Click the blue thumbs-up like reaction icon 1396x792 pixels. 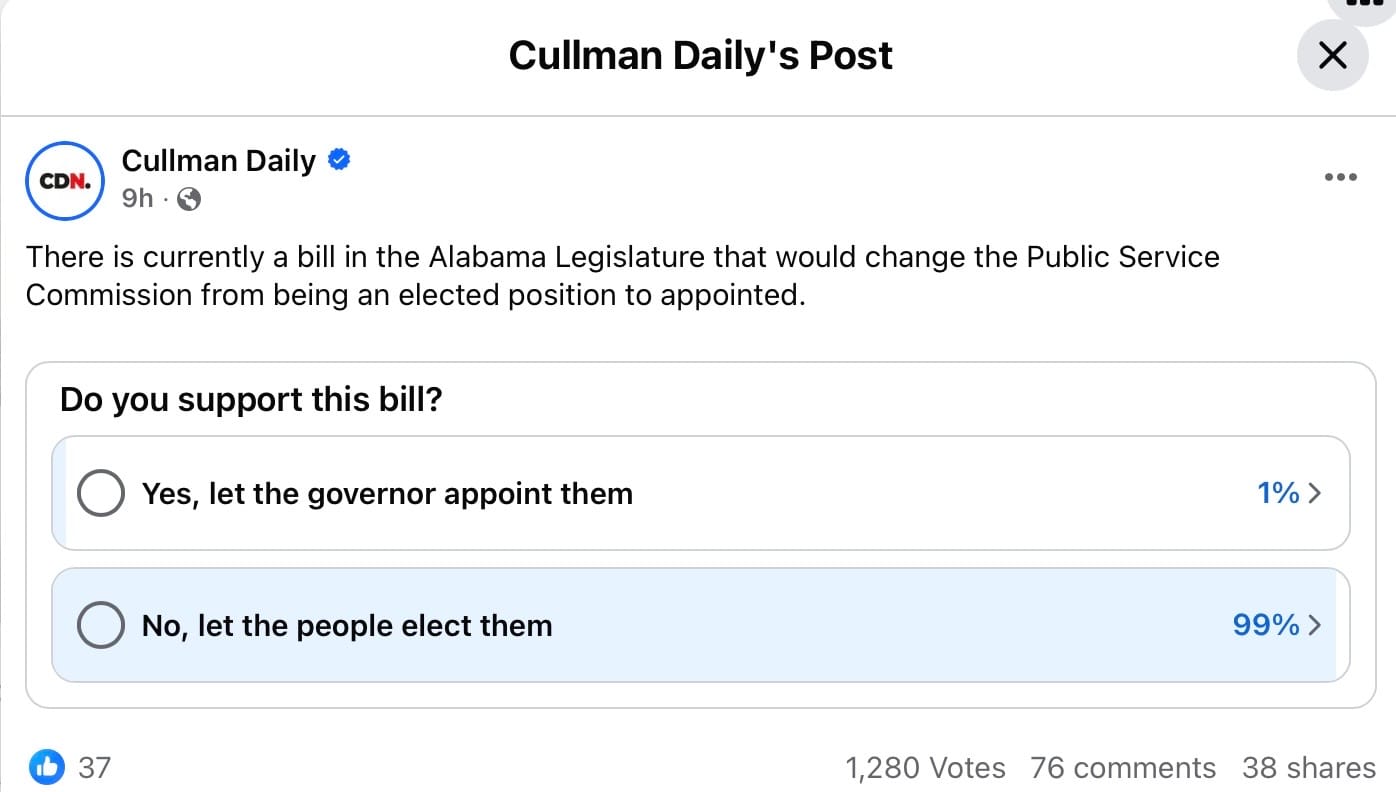47,767
